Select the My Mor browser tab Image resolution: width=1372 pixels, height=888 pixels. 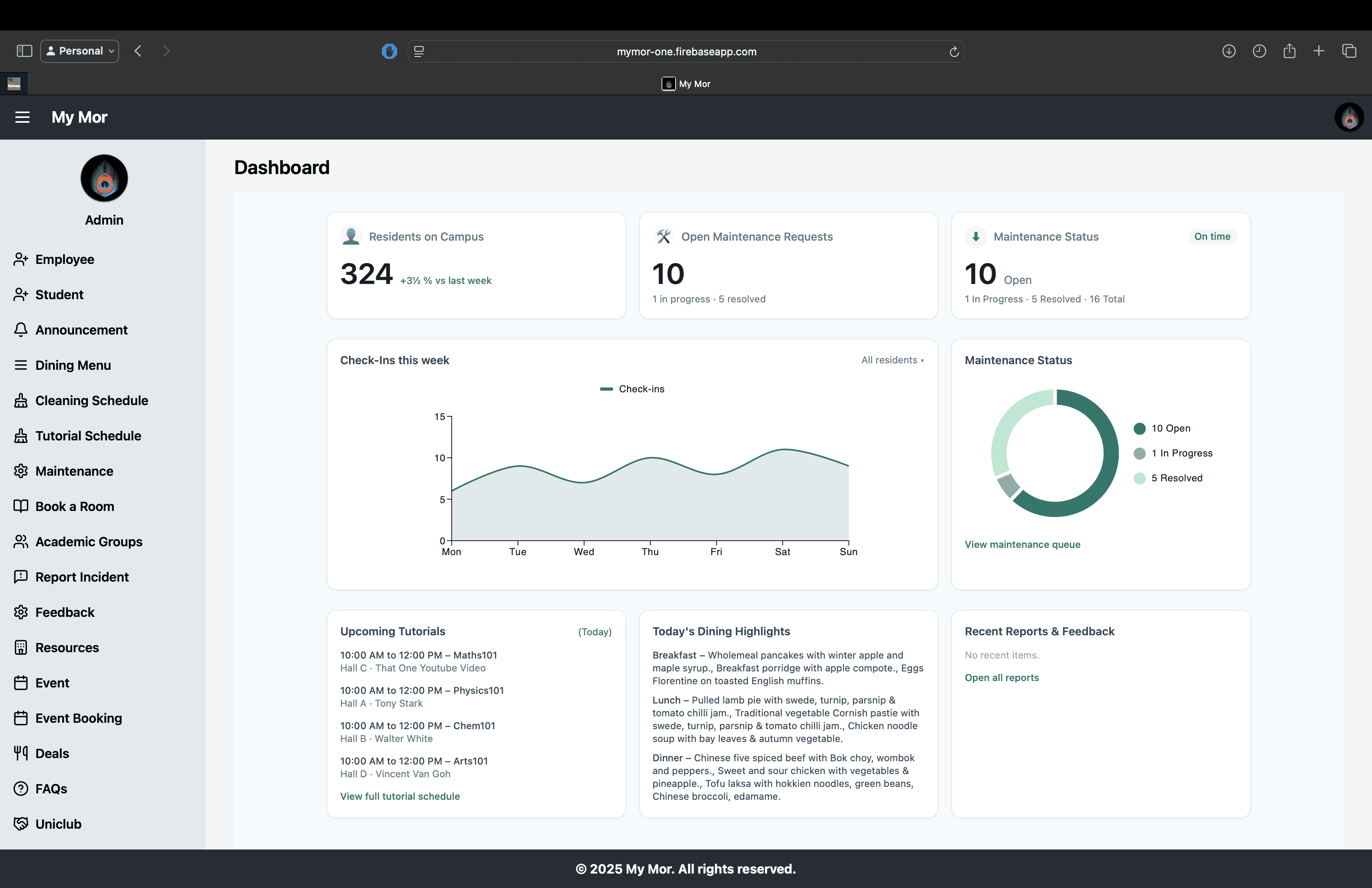click(x=686, y=84)
